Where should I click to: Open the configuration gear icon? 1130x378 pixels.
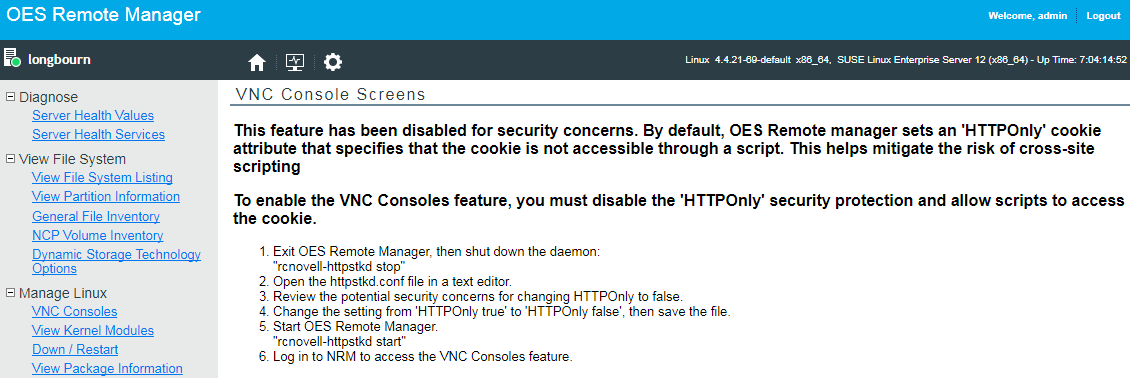point(332,63)
